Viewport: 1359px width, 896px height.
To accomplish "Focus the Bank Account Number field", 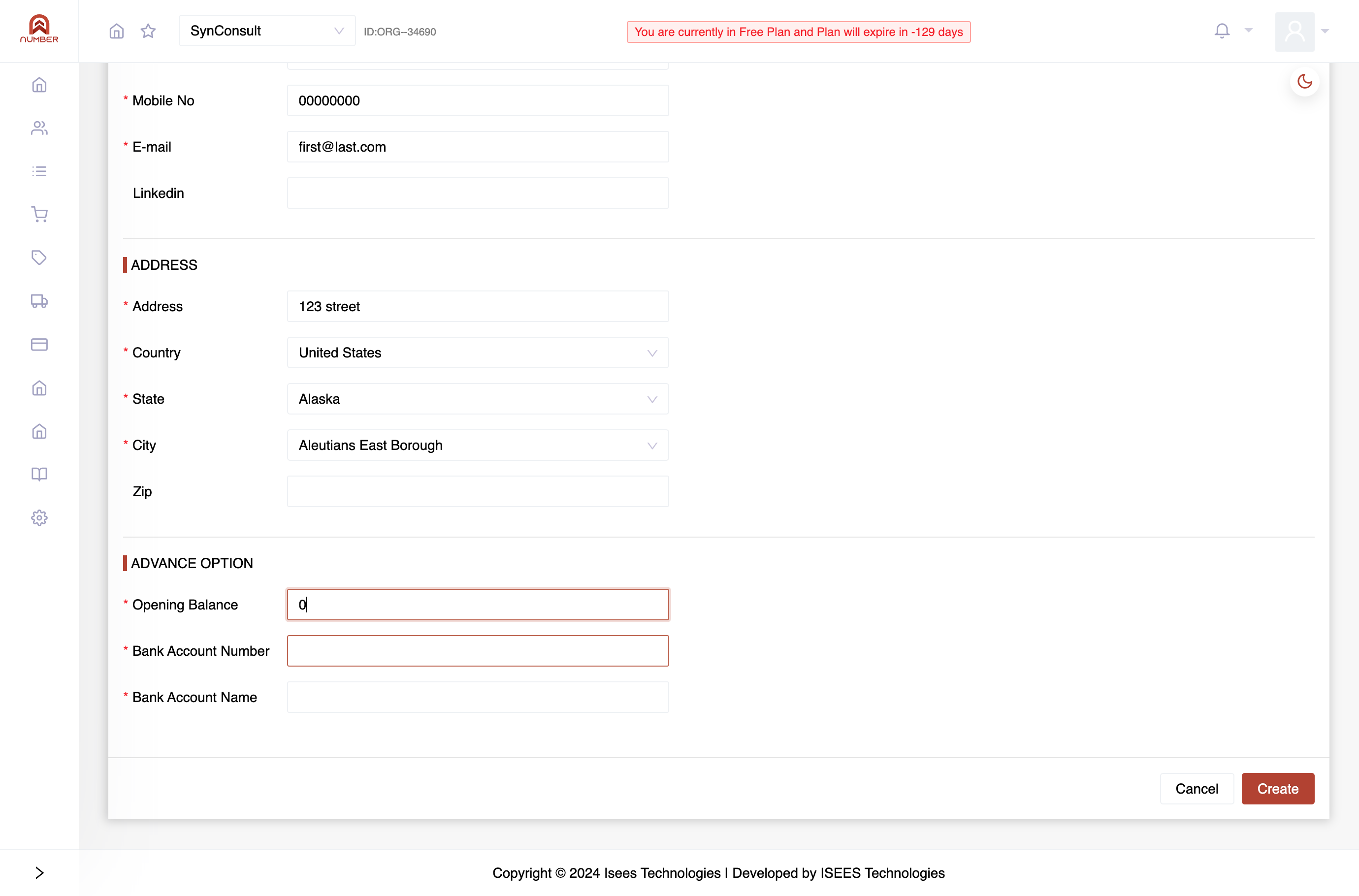I will click(x=478, y=651).
